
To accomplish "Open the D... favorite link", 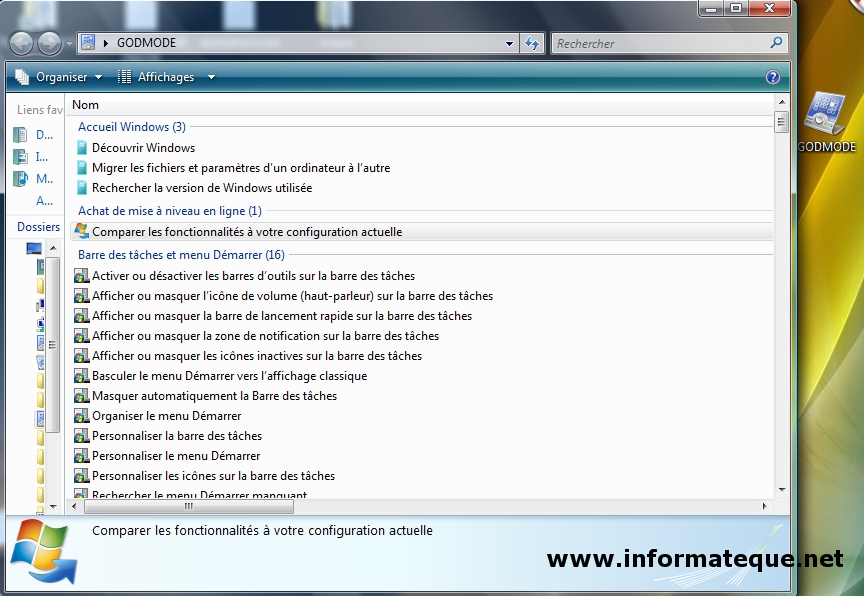I will click(44, 134).
